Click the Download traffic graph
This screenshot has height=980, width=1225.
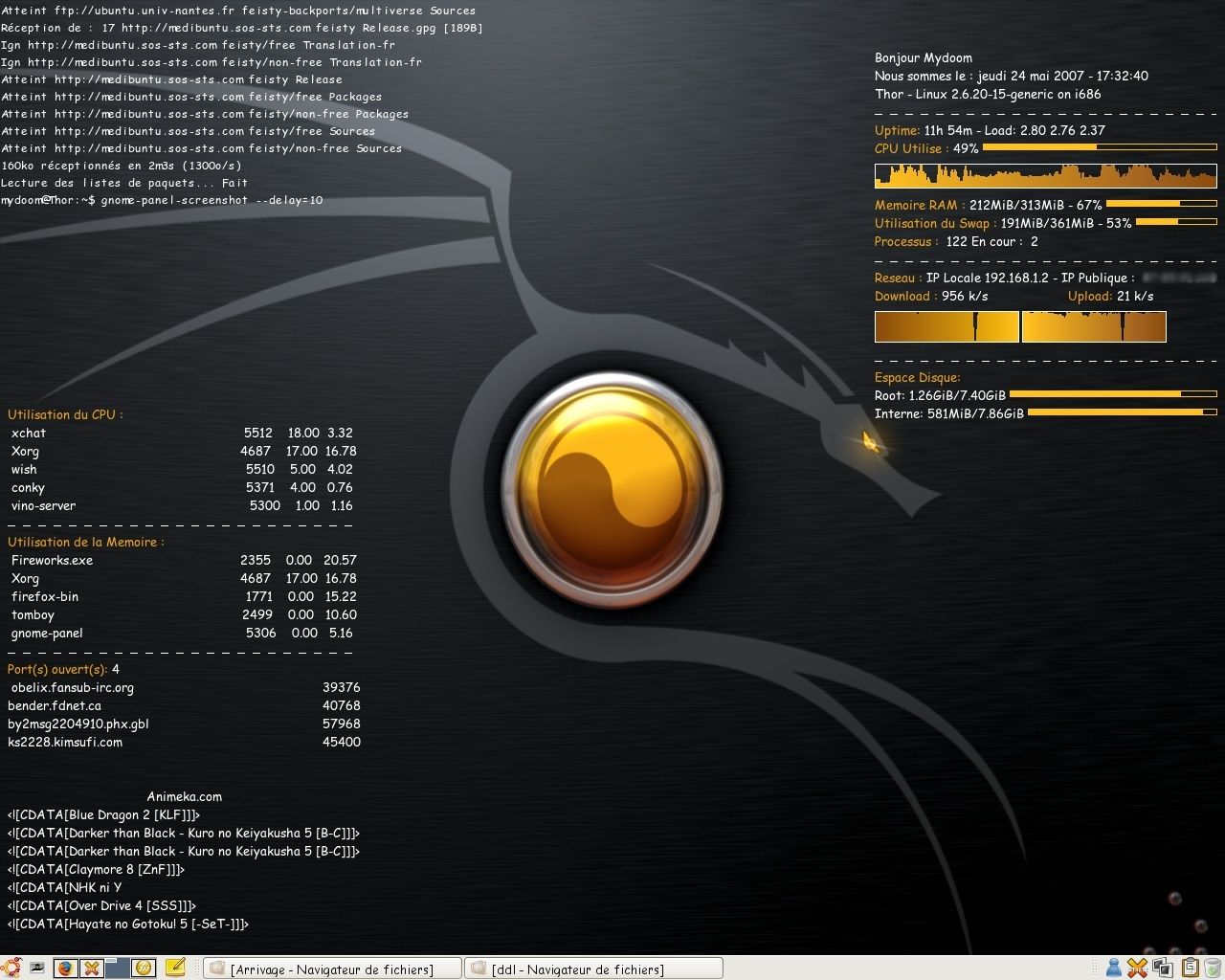[947, 326]
